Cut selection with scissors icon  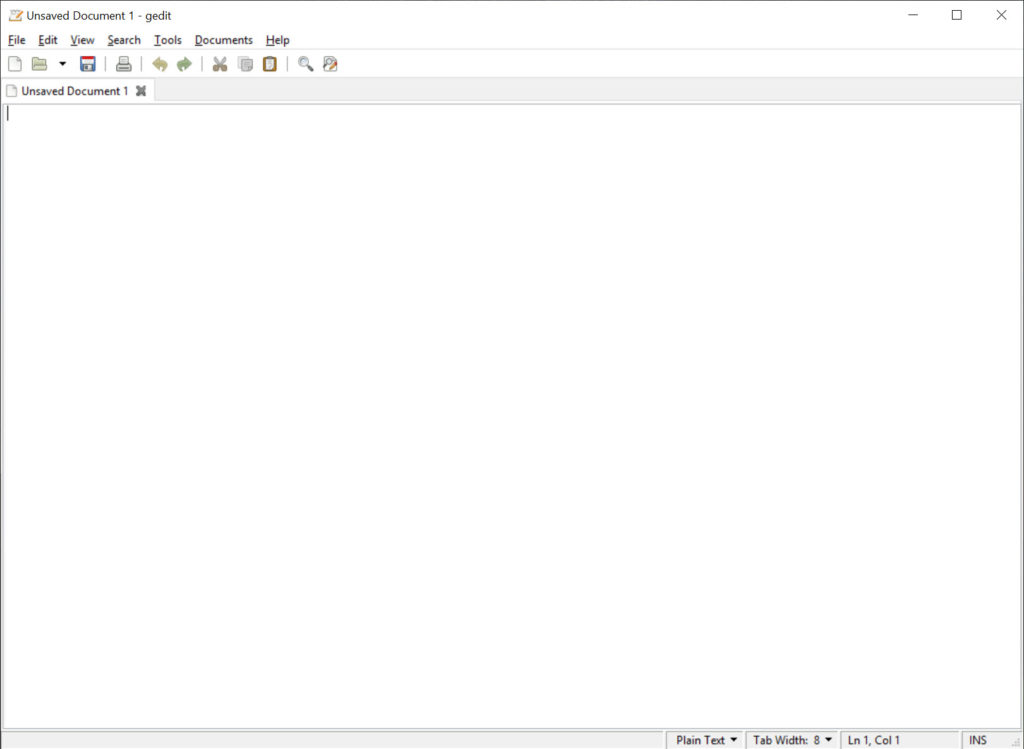click(220, 64)
